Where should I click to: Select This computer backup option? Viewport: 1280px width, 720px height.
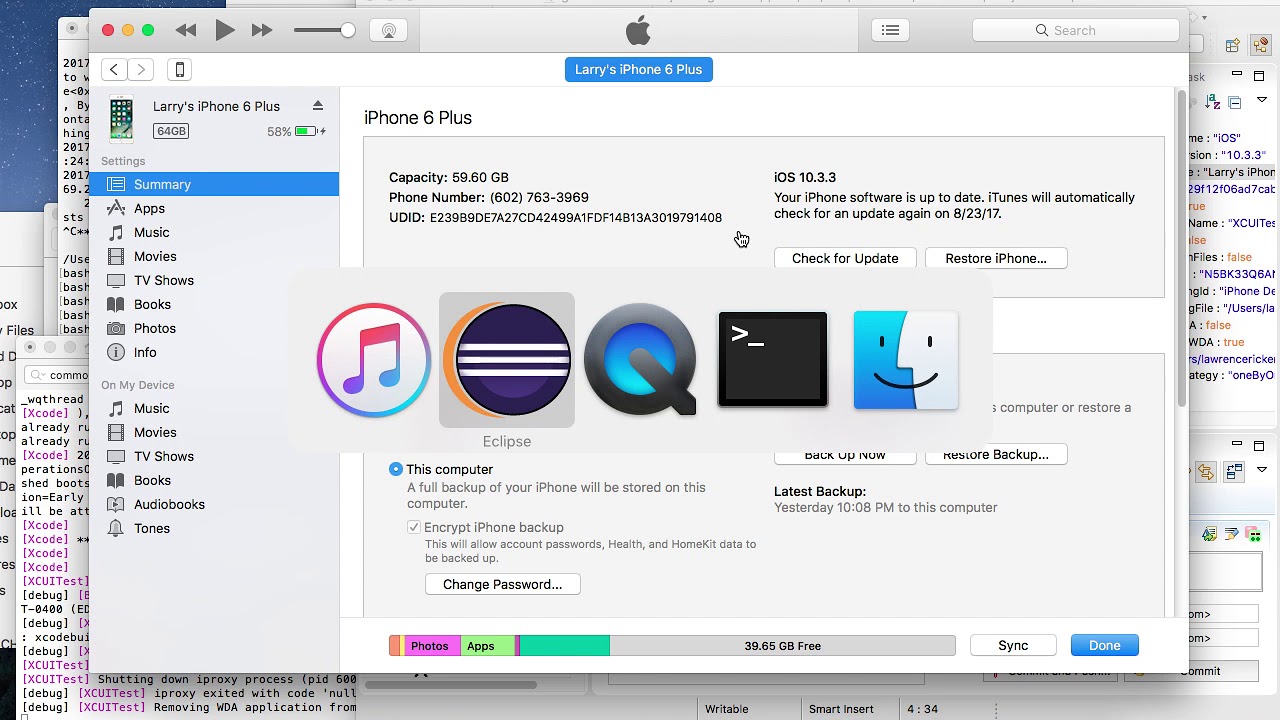[396, 469]
